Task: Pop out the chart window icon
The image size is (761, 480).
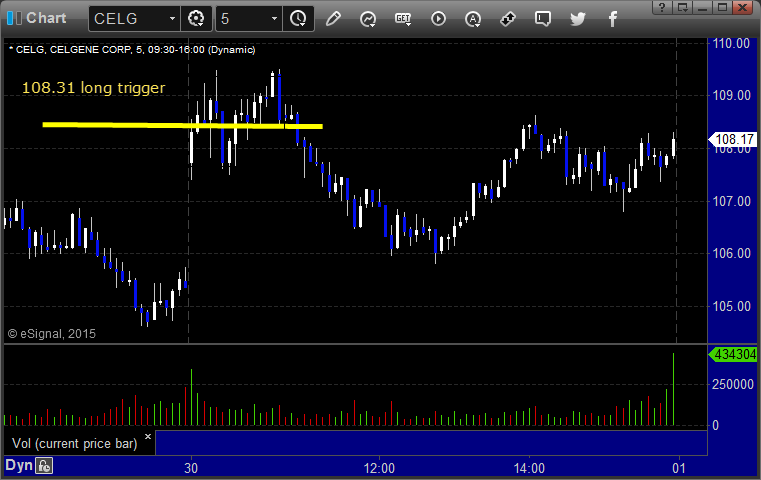Action: pyautogui.click(x=683, y=7)
